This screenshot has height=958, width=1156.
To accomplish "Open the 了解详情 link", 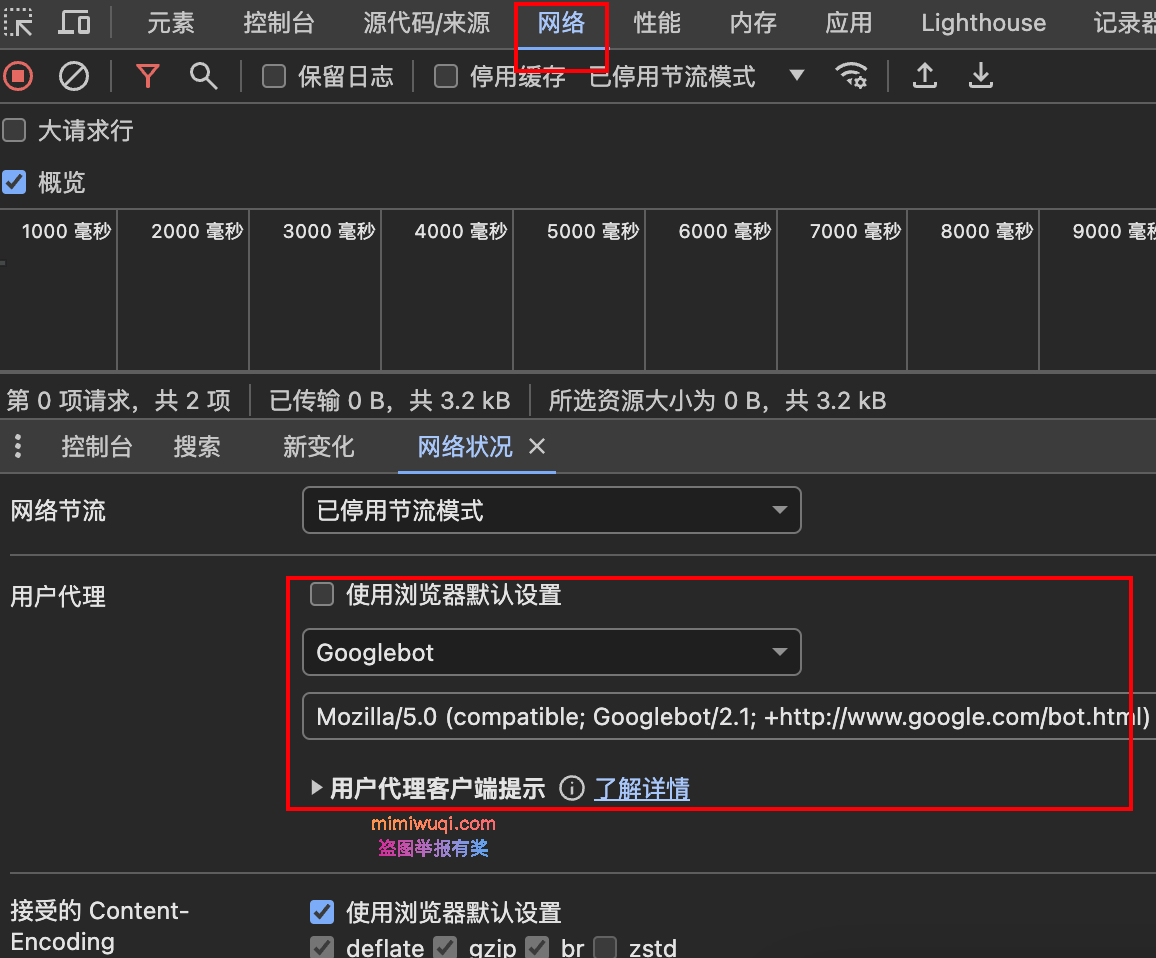I will click(641, 788).
